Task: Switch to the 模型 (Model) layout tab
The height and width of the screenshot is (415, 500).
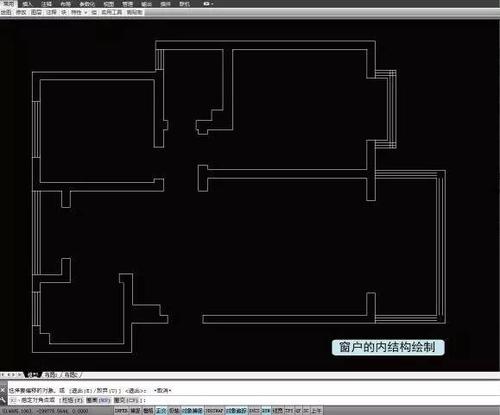Action: point(33,375)
